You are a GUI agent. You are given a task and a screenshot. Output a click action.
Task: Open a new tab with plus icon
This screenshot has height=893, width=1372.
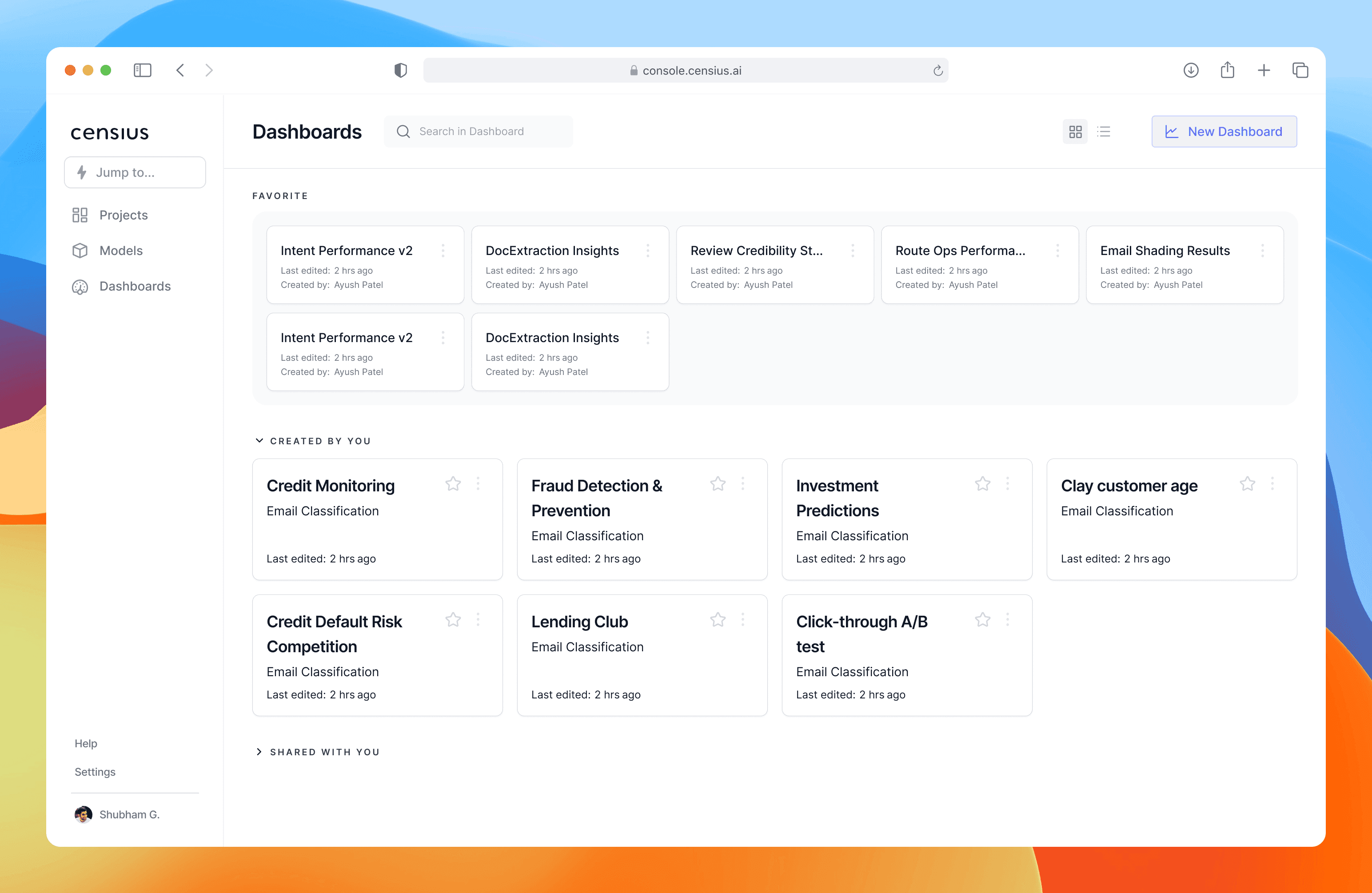click(1264, 70)
